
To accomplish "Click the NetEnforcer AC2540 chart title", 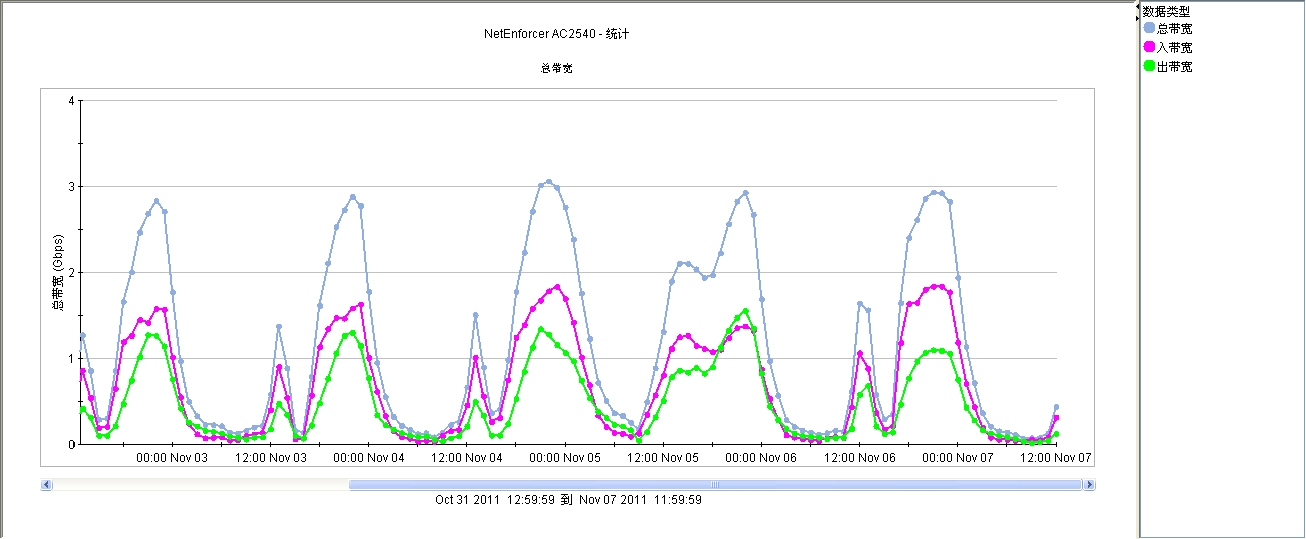I will tap(556, 34).
